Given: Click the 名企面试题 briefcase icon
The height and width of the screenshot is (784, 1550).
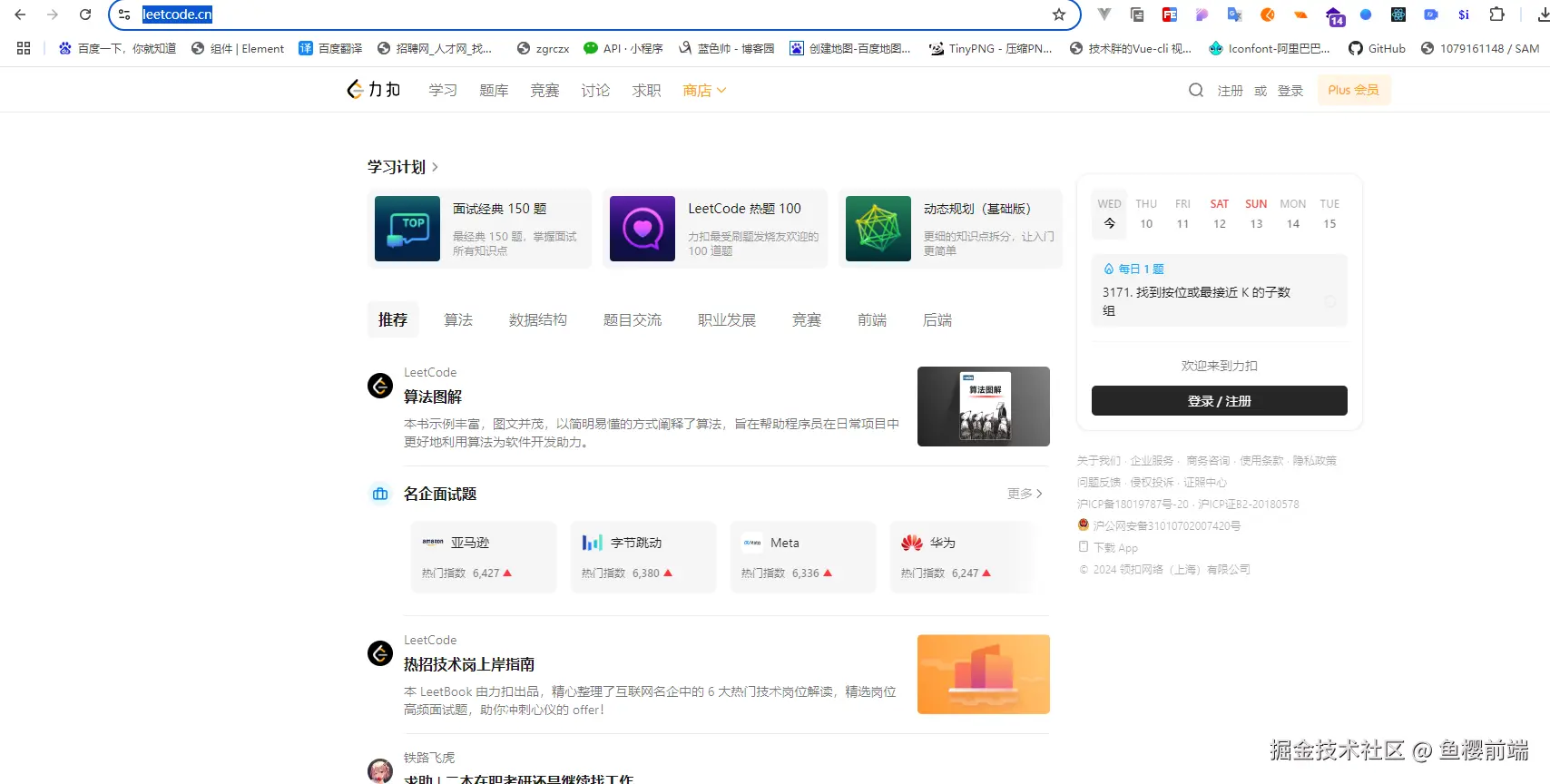Looking at the screenshot, I should coord(380,494).
